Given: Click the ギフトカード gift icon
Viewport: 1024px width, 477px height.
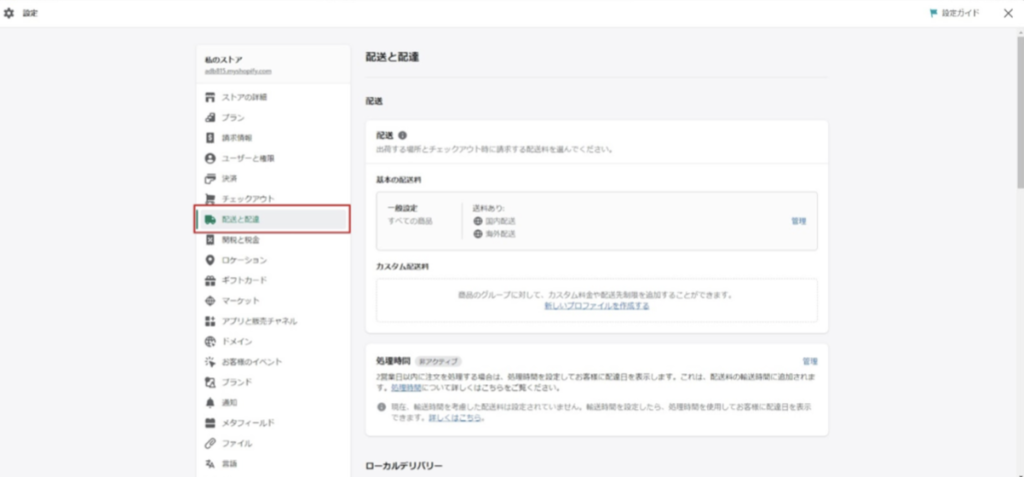Looking at the screenshot, I should pyautogui.click(x=210, y=280).
